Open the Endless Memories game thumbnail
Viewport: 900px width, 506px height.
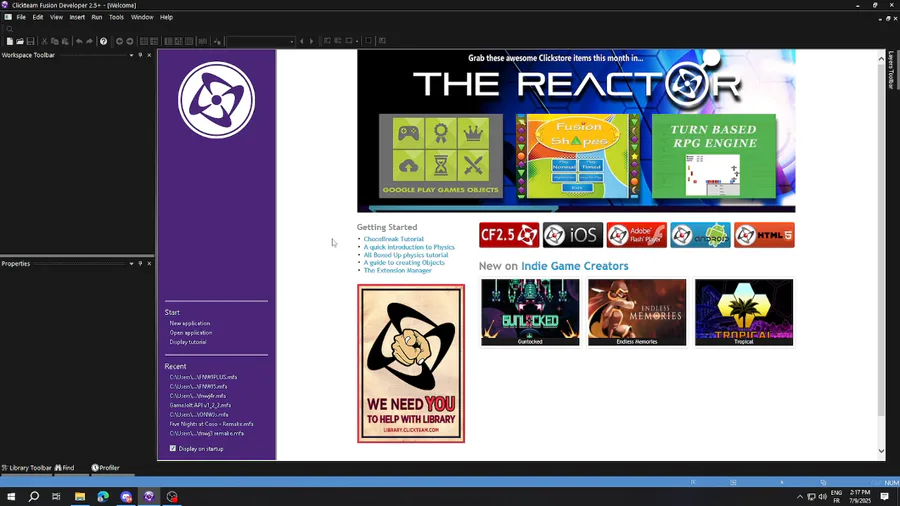click(x=637, y=312)
